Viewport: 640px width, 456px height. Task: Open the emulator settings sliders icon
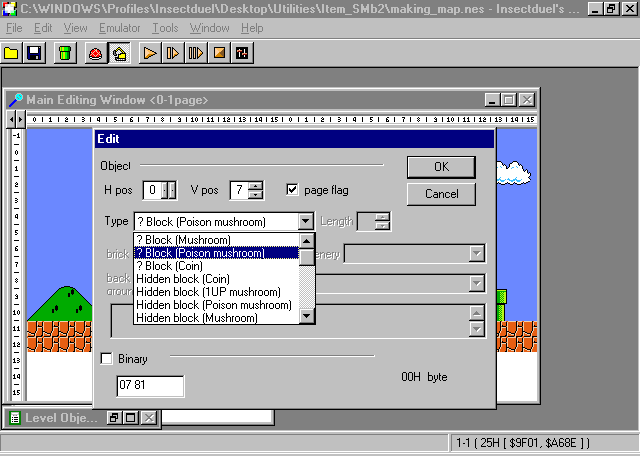click(x=241, y=52)
